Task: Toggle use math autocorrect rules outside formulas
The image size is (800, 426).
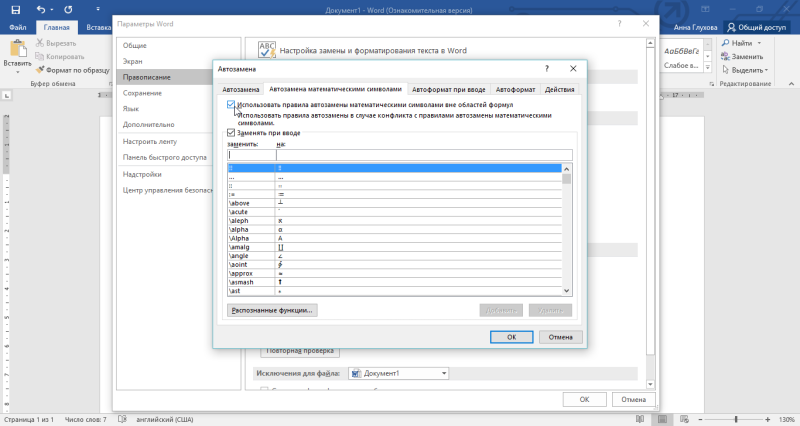Action: pyautogui.click(x=231, y=105)
